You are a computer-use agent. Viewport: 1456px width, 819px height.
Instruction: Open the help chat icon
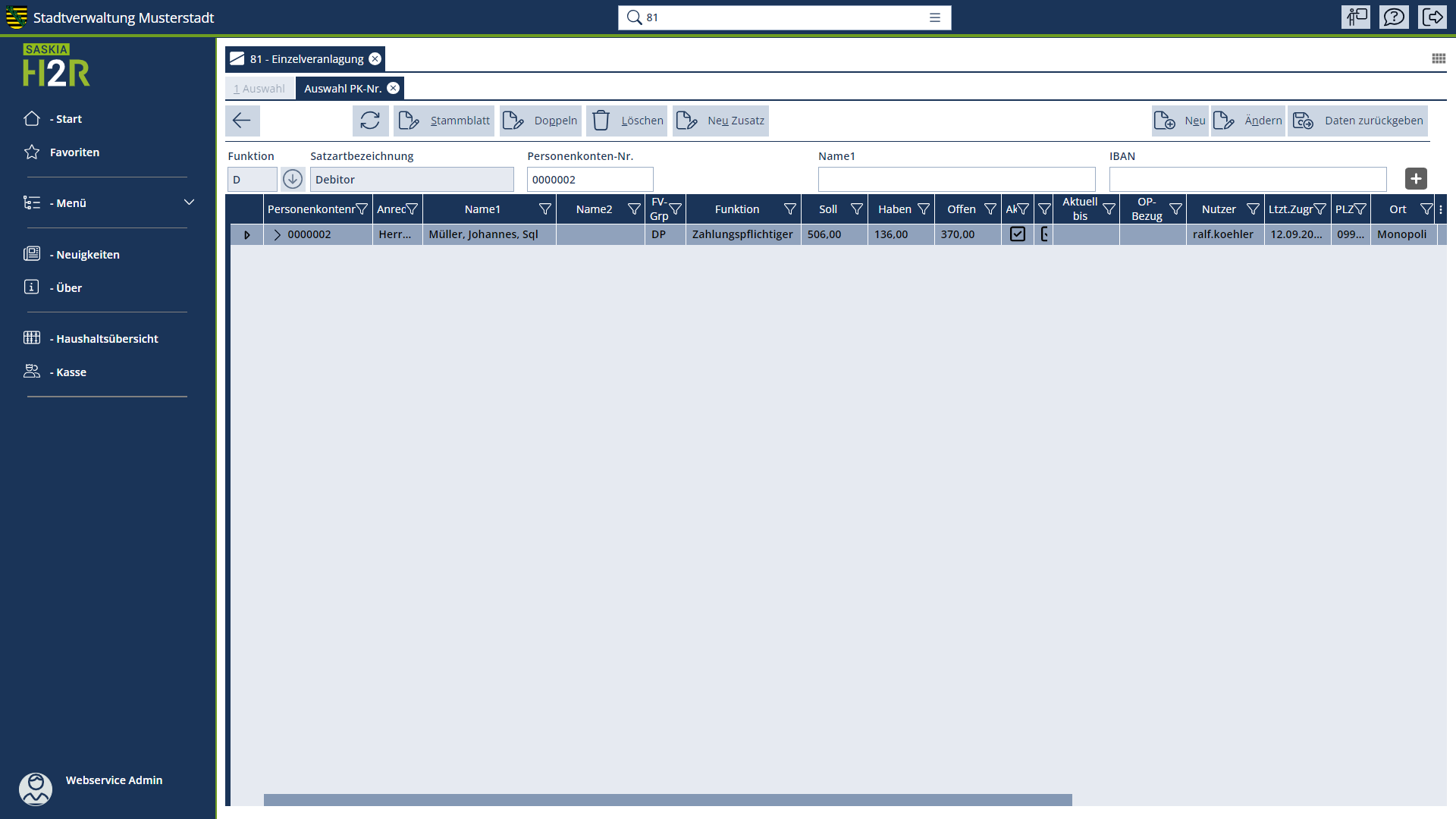click(1394, 17)
